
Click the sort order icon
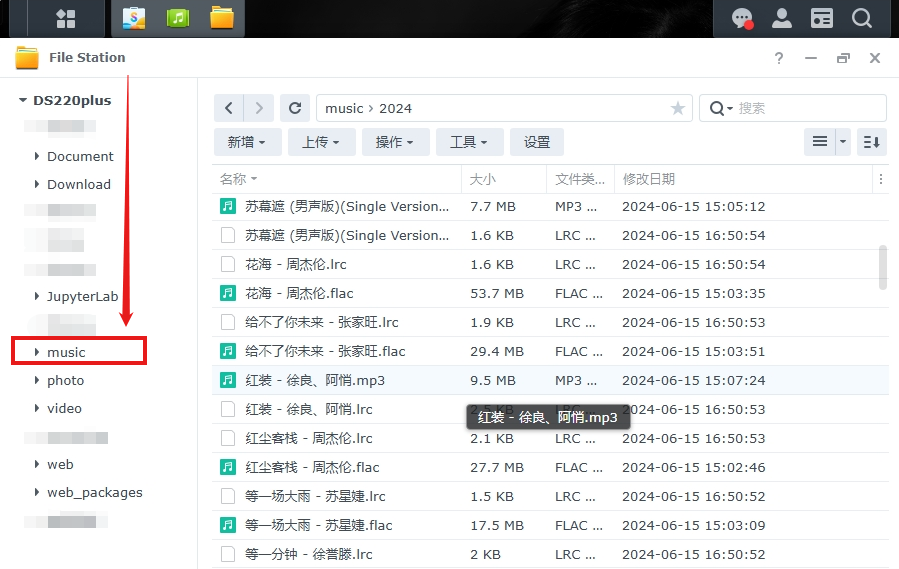point(871,142)
